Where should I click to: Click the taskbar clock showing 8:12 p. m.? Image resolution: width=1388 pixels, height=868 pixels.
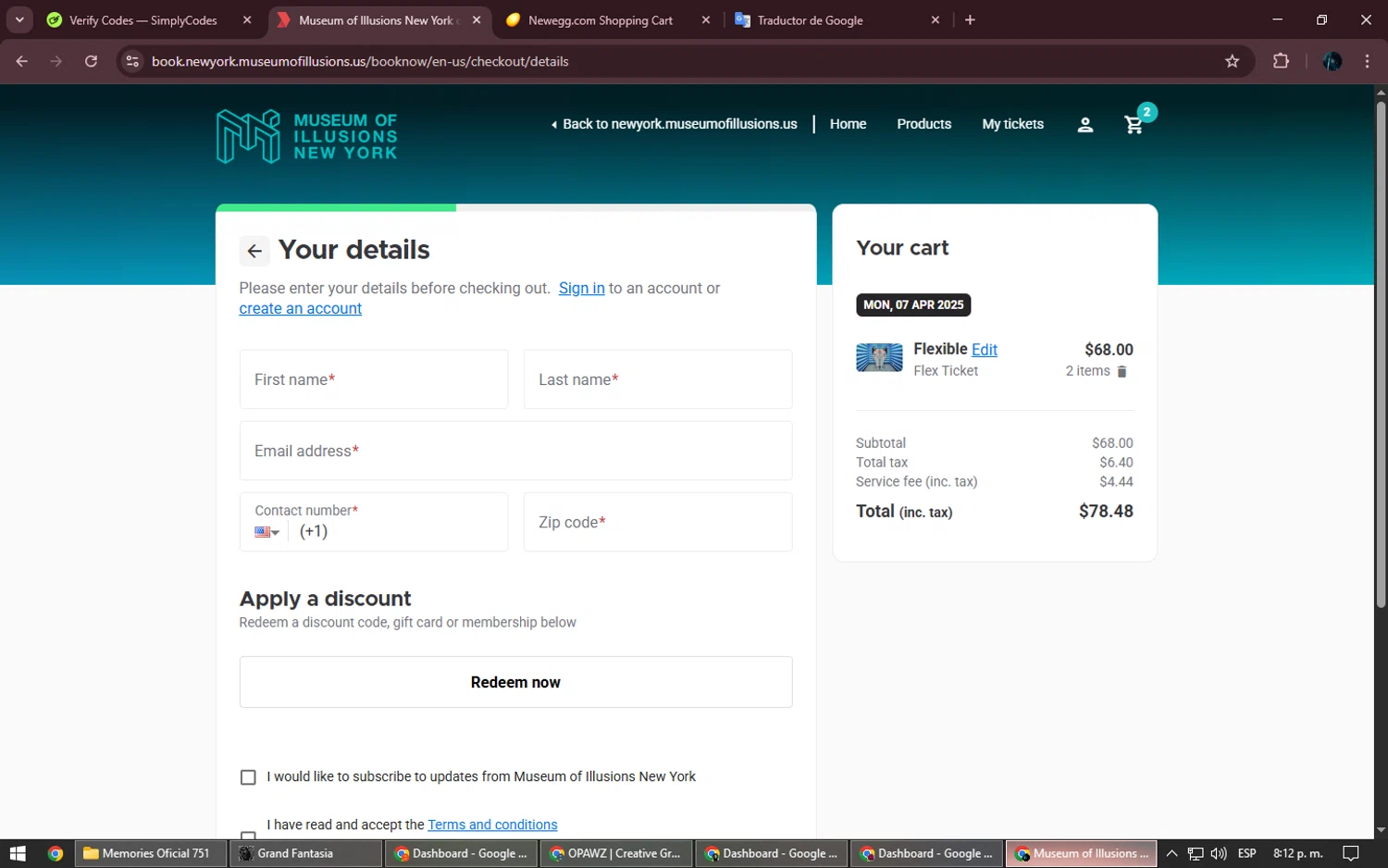[1297, 853]
